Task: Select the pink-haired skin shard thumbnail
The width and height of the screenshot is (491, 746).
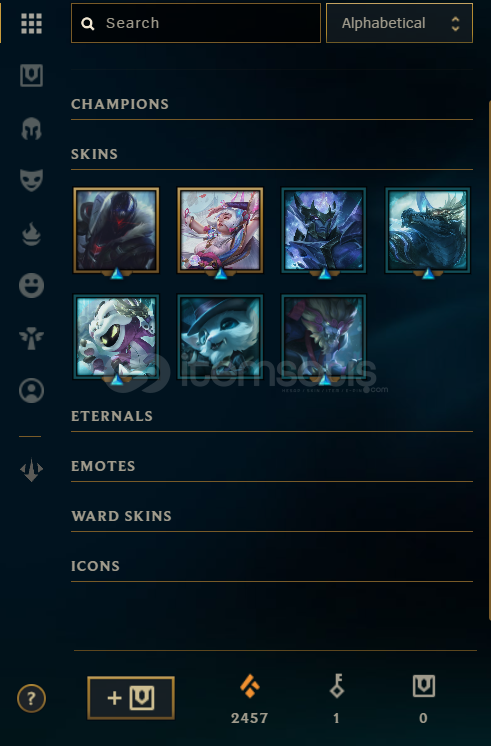Action: coord(220,230)
